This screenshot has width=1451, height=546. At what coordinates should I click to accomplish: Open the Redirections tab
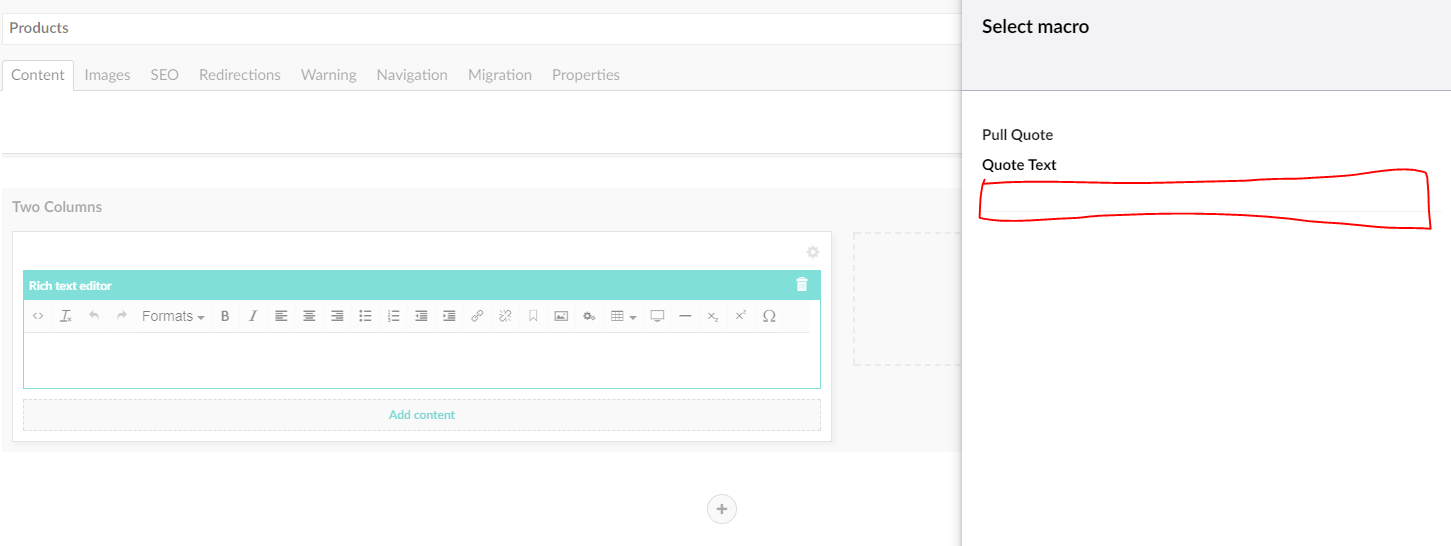pyautogui.click(x=239, y=75)
